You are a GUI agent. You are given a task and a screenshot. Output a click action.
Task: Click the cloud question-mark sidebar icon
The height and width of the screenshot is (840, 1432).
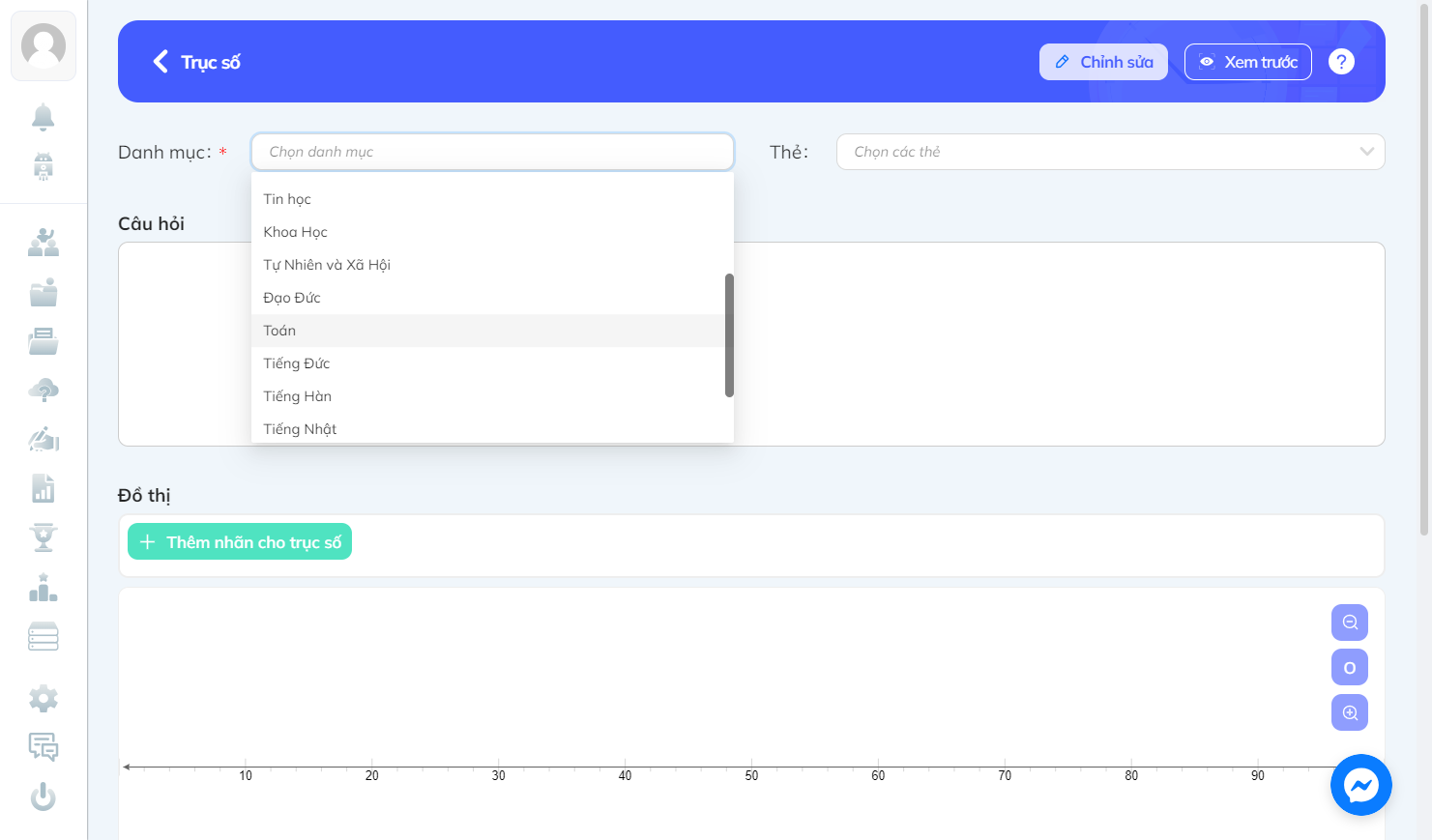44,391
